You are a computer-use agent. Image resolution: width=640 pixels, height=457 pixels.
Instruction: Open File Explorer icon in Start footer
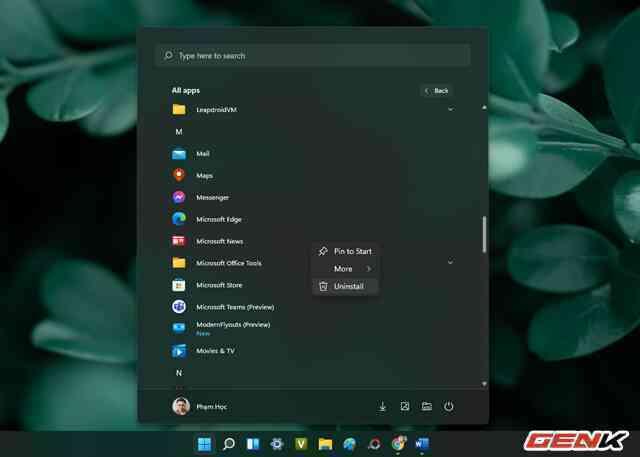tap(427, 406)
